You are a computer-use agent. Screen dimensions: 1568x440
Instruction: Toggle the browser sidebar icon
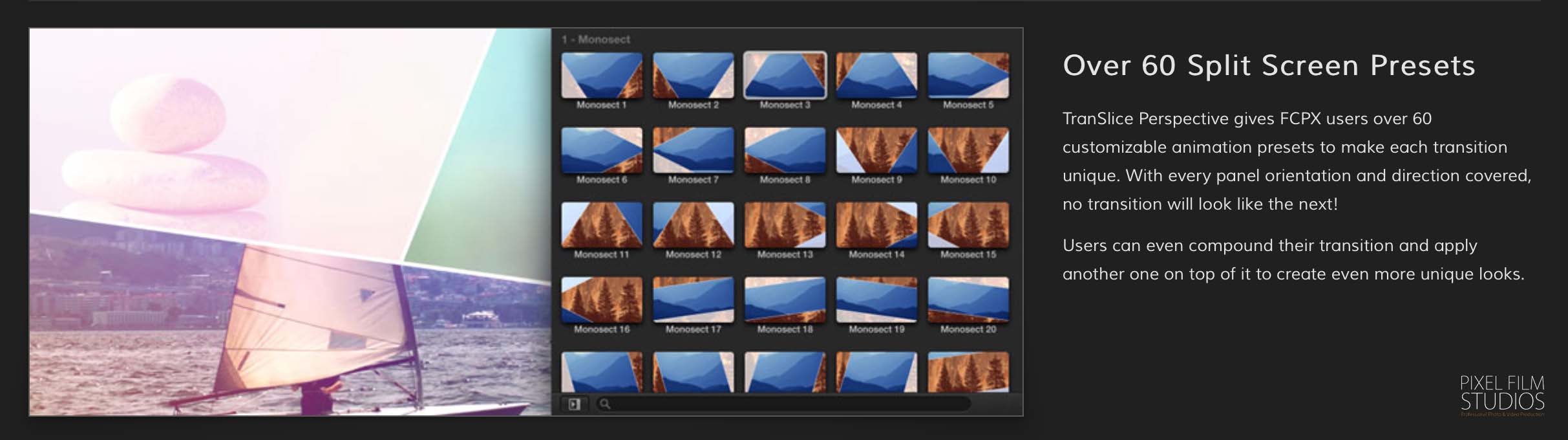click(574, 404)
